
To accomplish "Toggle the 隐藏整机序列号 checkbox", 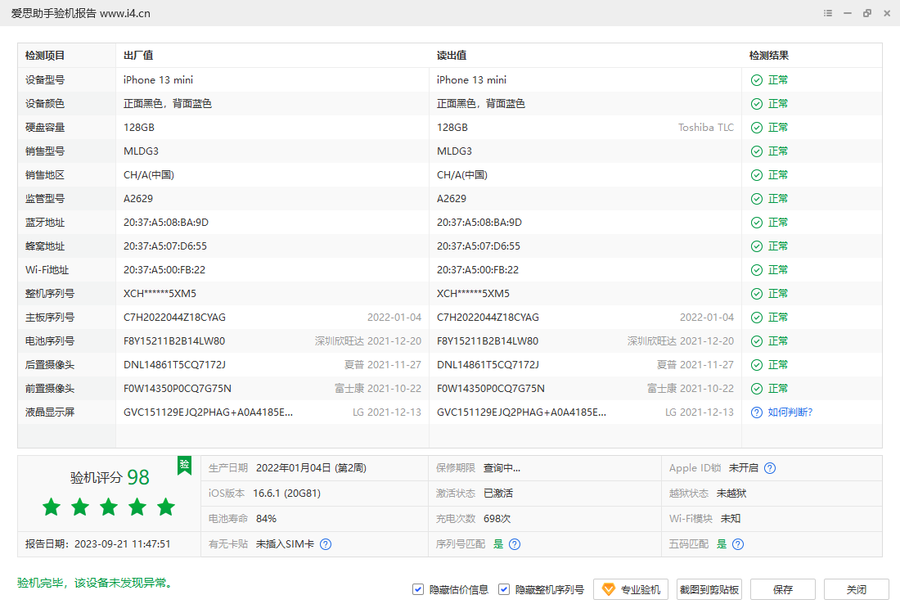I will [503, 589].
